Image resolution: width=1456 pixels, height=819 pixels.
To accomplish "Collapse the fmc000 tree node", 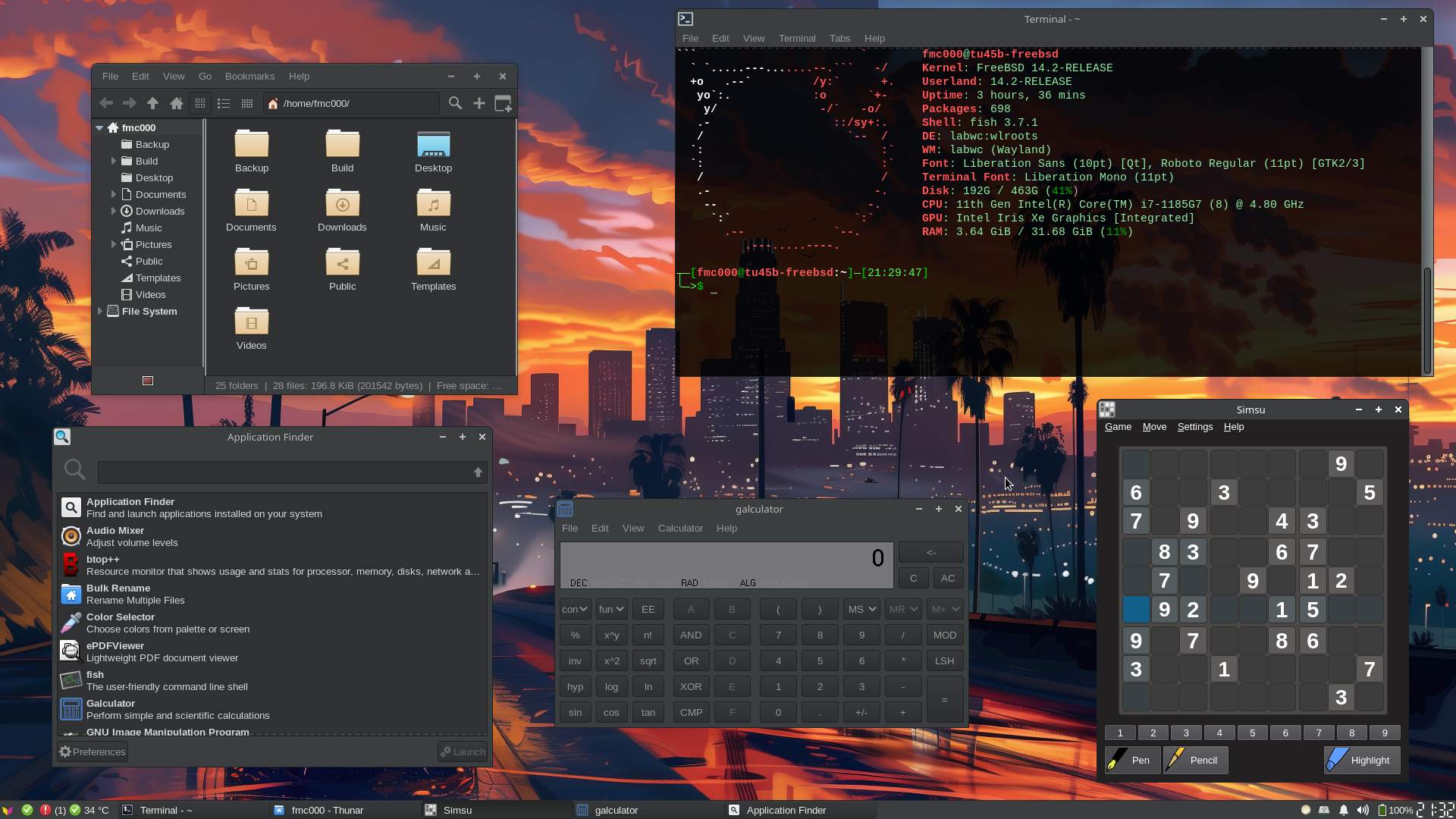I will point(100,127).
